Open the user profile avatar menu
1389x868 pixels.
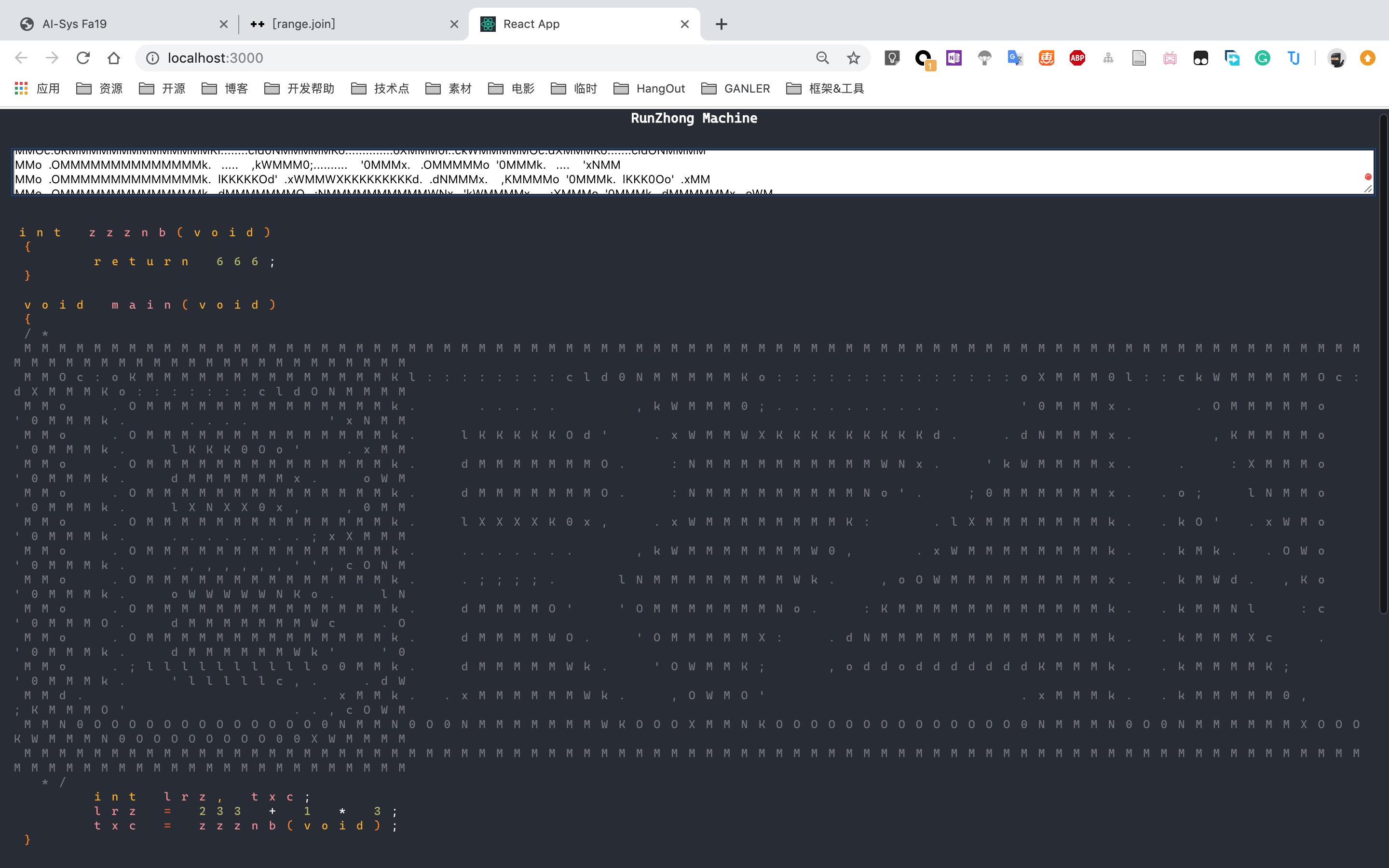[1336, 58]
